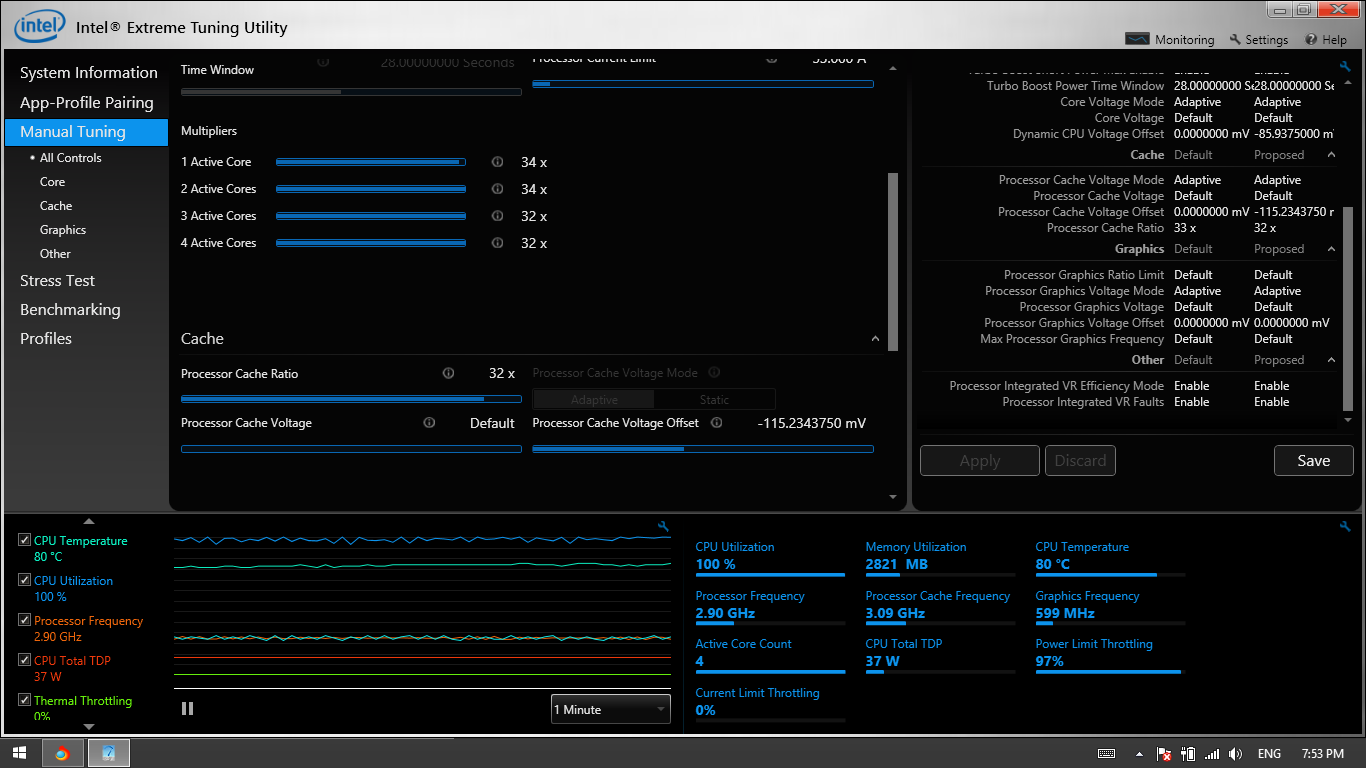Click the Save button
Screen dimensions: 1366x768
[x=1314, y=461]
